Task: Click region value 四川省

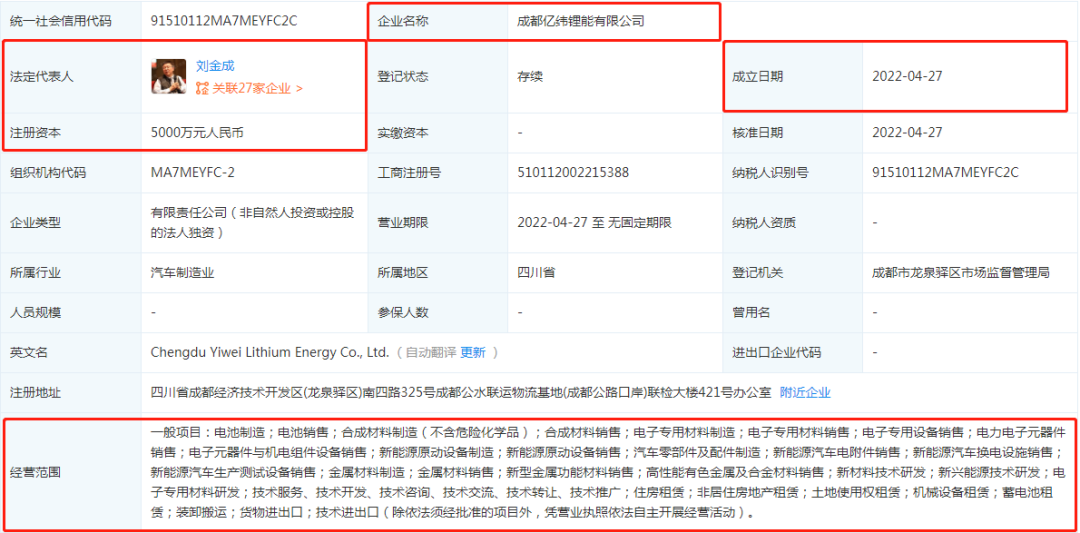Action: pos(536,272)
